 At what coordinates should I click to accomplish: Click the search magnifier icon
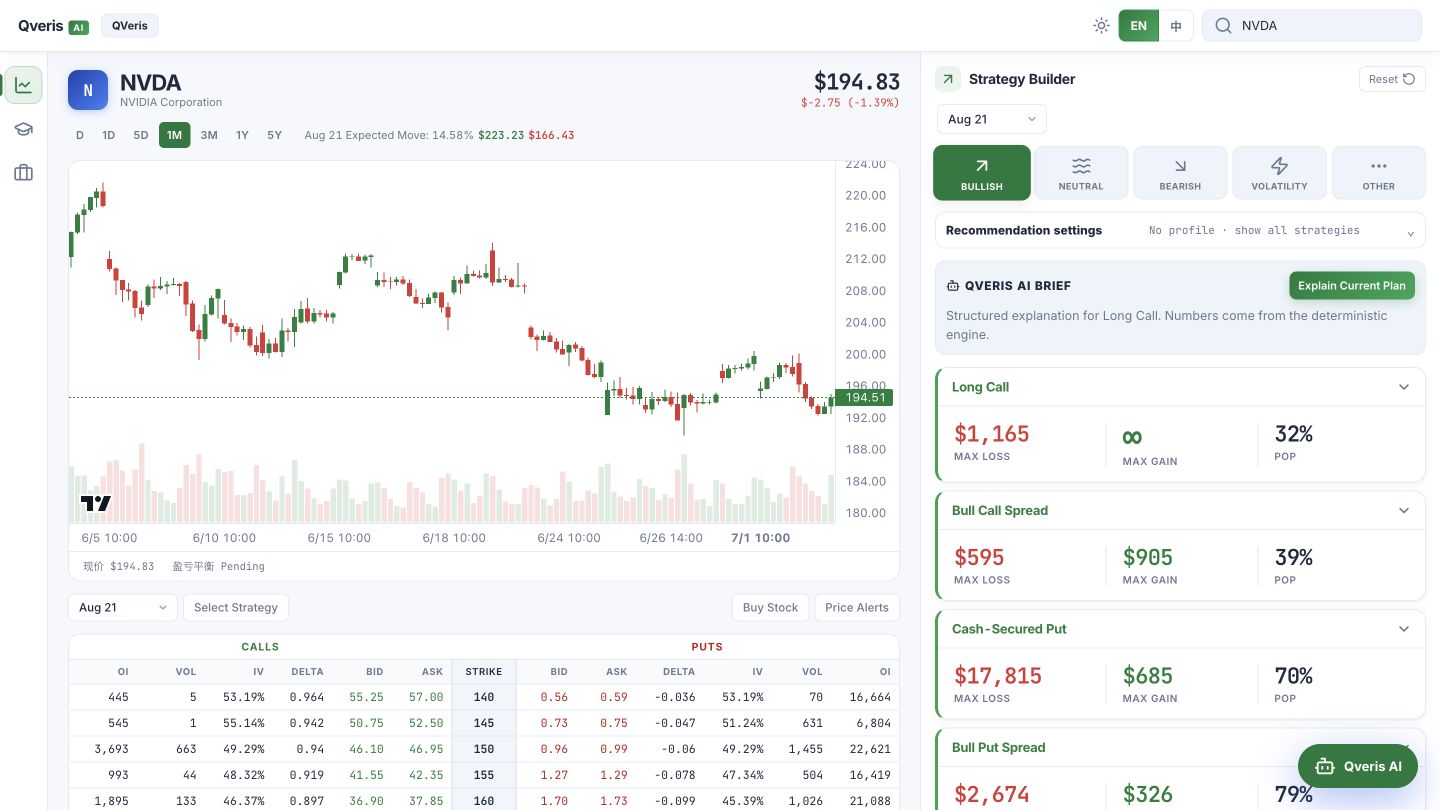point(1222,26)
